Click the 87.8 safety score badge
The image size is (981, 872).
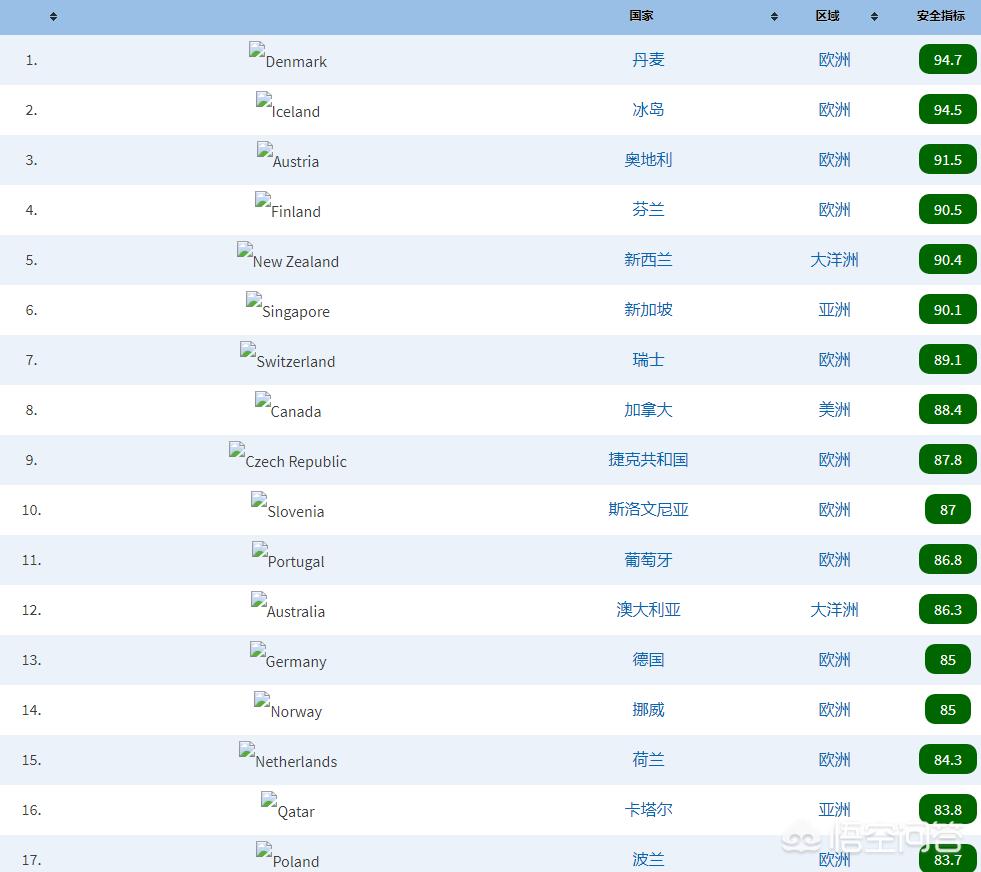pyautogui.click(x=947, y=460)
